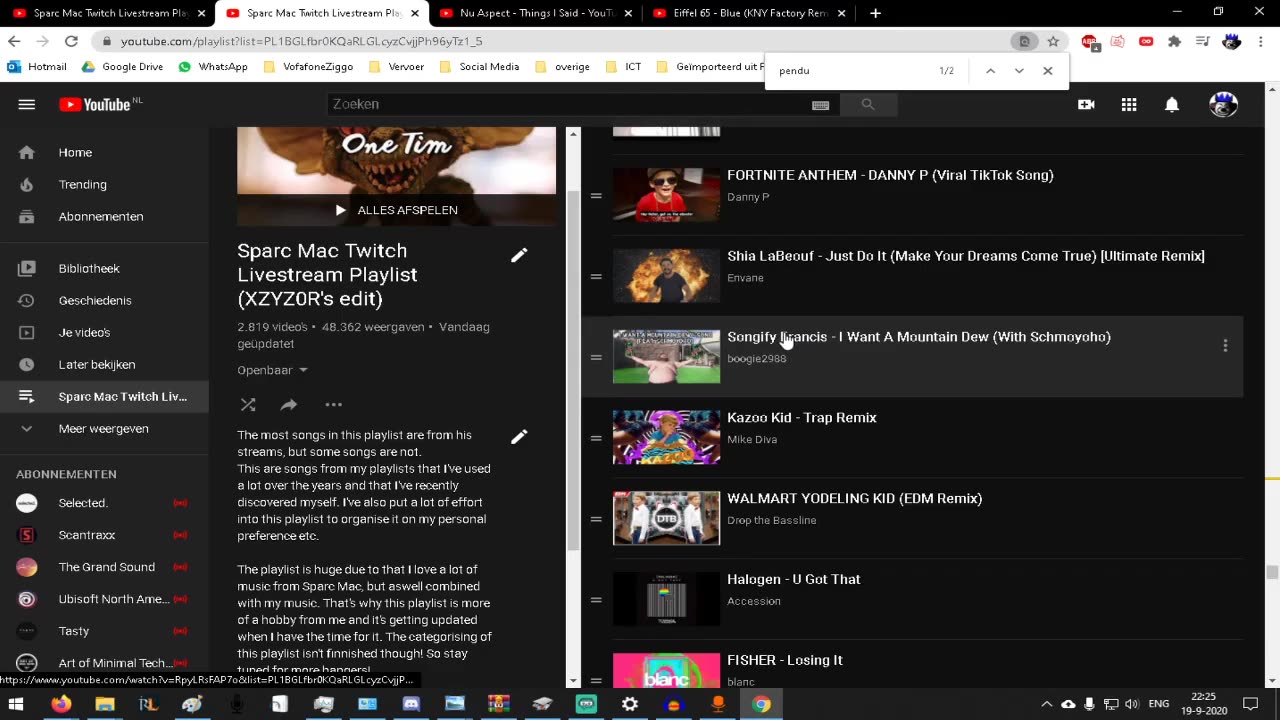Edit the playlist description with pencil icon
This screenshot has height=720, width=1280.
(519, 437)
